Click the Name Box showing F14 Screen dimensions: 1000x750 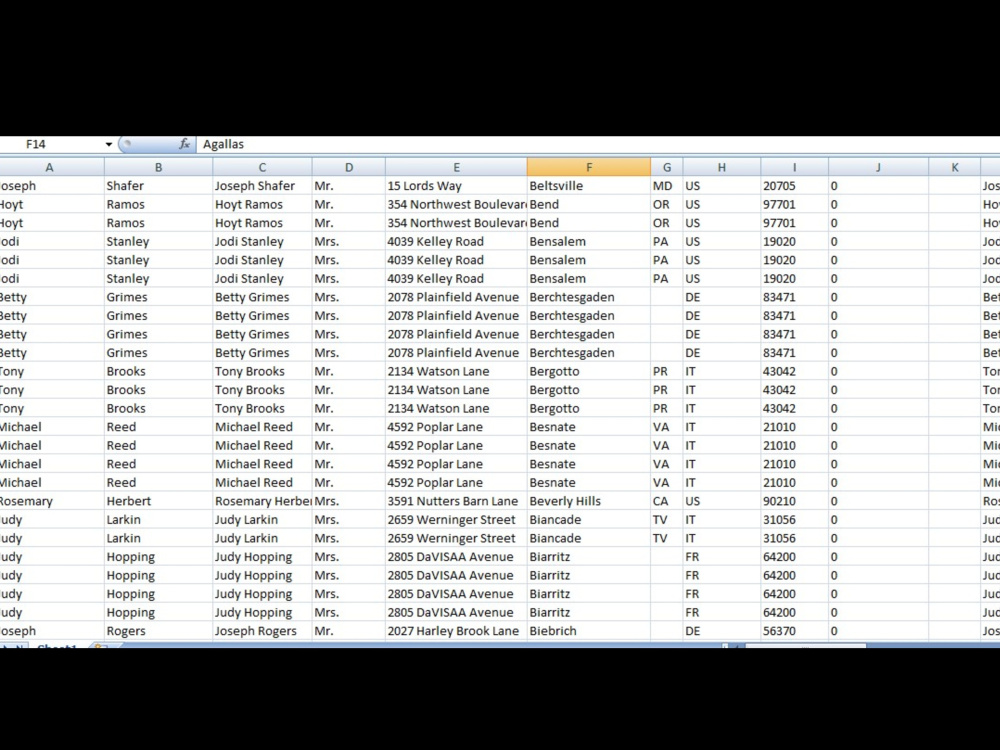pos(52,144)
